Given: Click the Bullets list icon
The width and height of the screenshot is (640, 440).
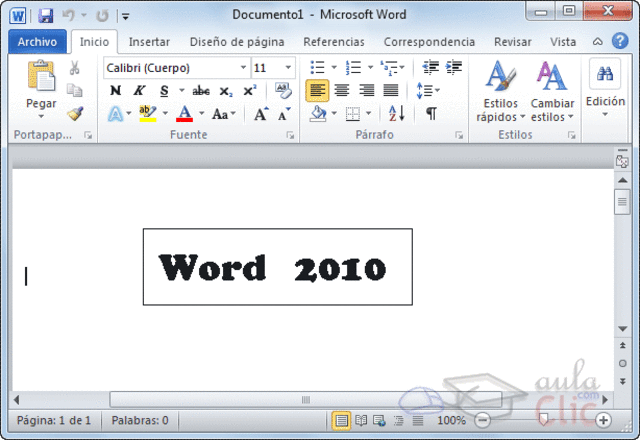Looking at the screenshot, I should pos(318,67).
